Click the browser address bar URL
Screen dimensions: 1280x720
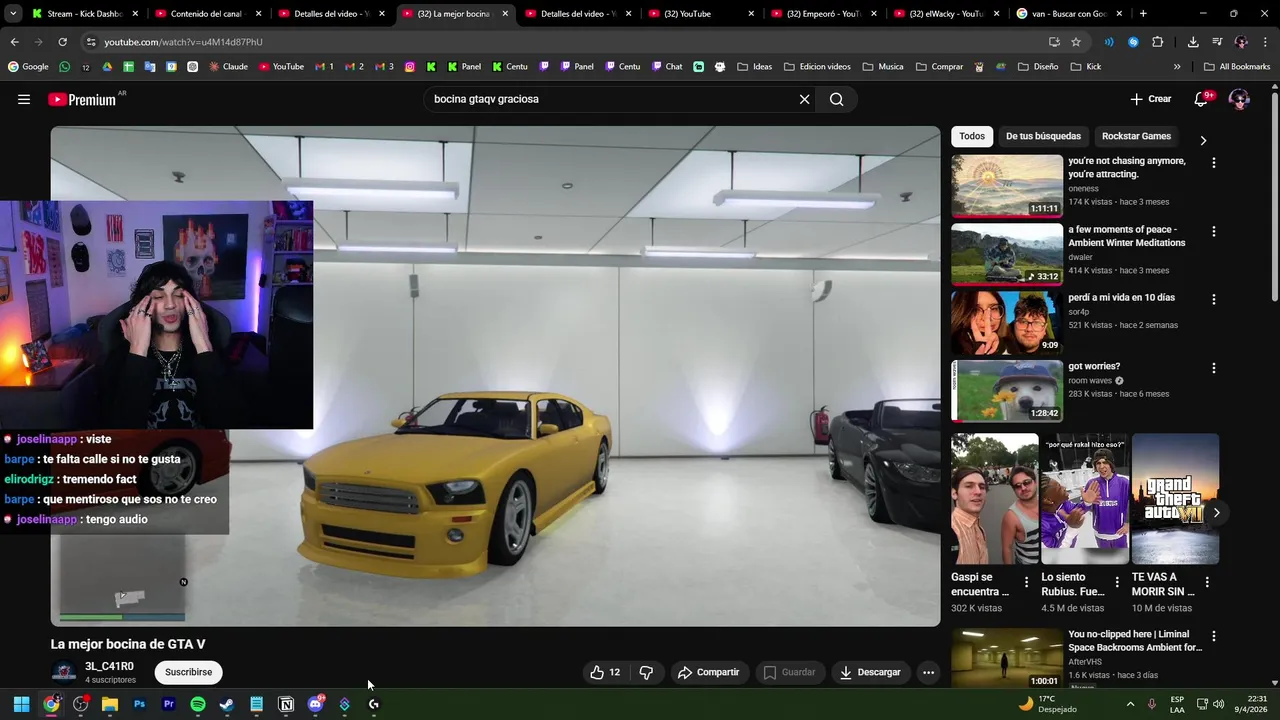[183, 42]
